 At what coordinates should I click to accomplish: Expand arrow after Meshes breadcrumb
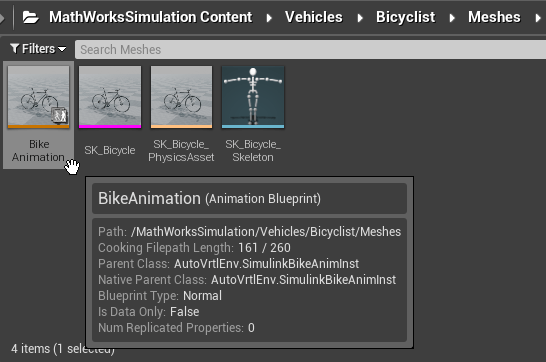point(538,18)
